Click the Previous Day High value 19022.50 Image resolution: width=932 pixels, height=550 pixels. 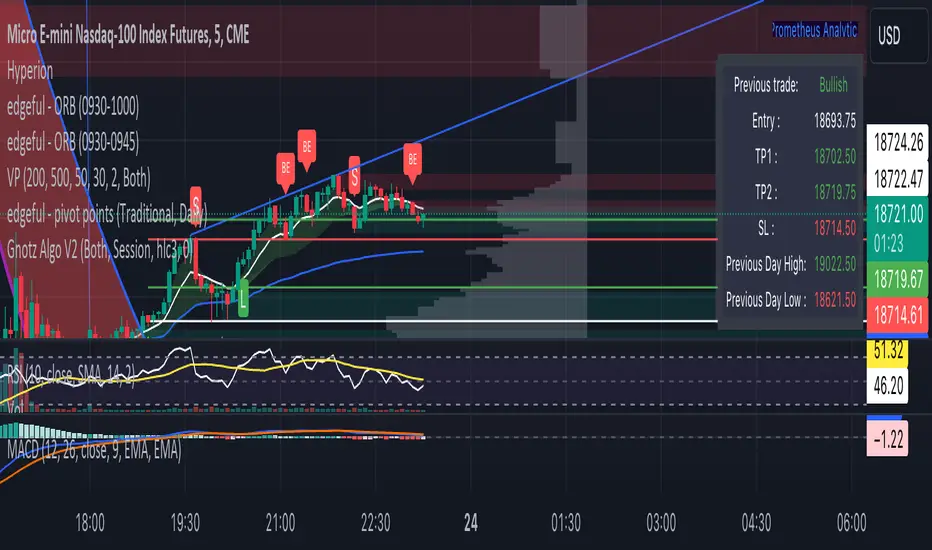coord(835,263)
